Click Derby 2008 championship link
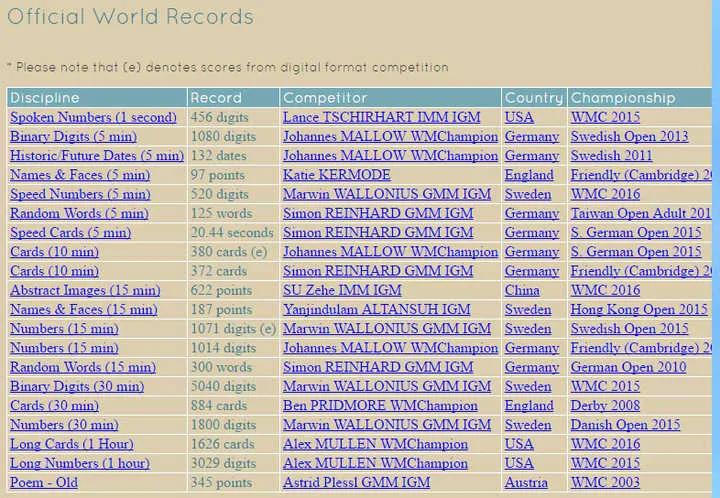Viewport: 720px width, 498px height. (x=605, y=406)
